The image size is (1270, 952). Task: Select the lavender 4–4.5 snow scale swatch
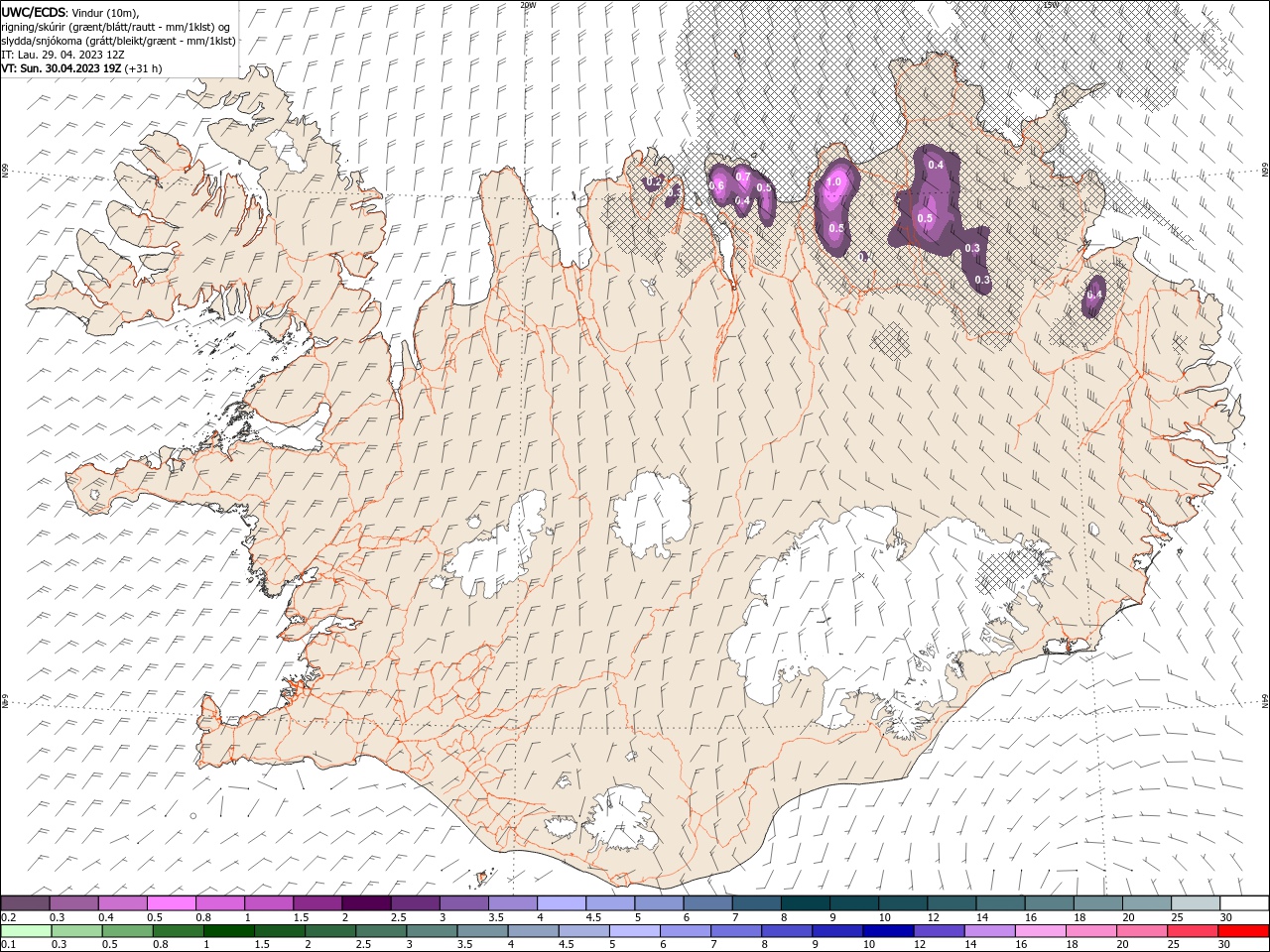pyautogui.click(x=562, y=902)
